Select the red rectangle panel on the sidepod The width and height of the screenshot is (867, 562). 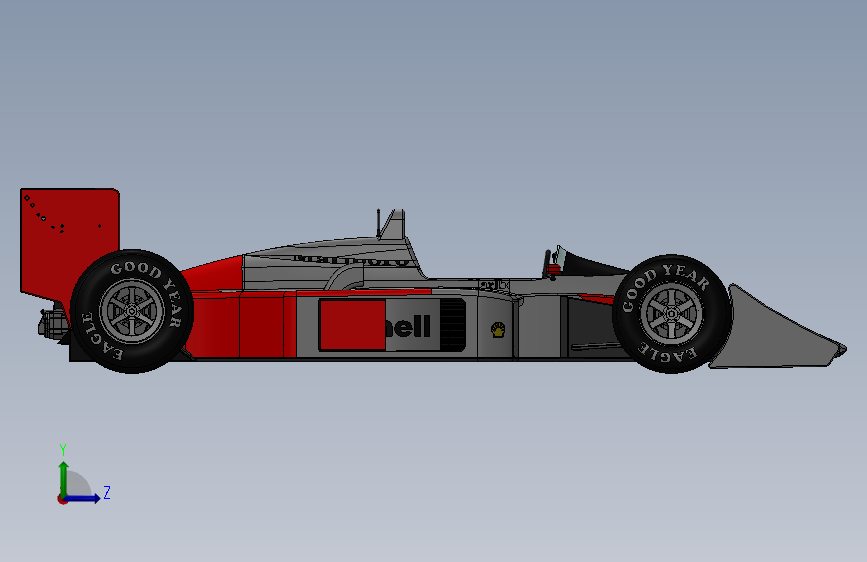(353, 325)
